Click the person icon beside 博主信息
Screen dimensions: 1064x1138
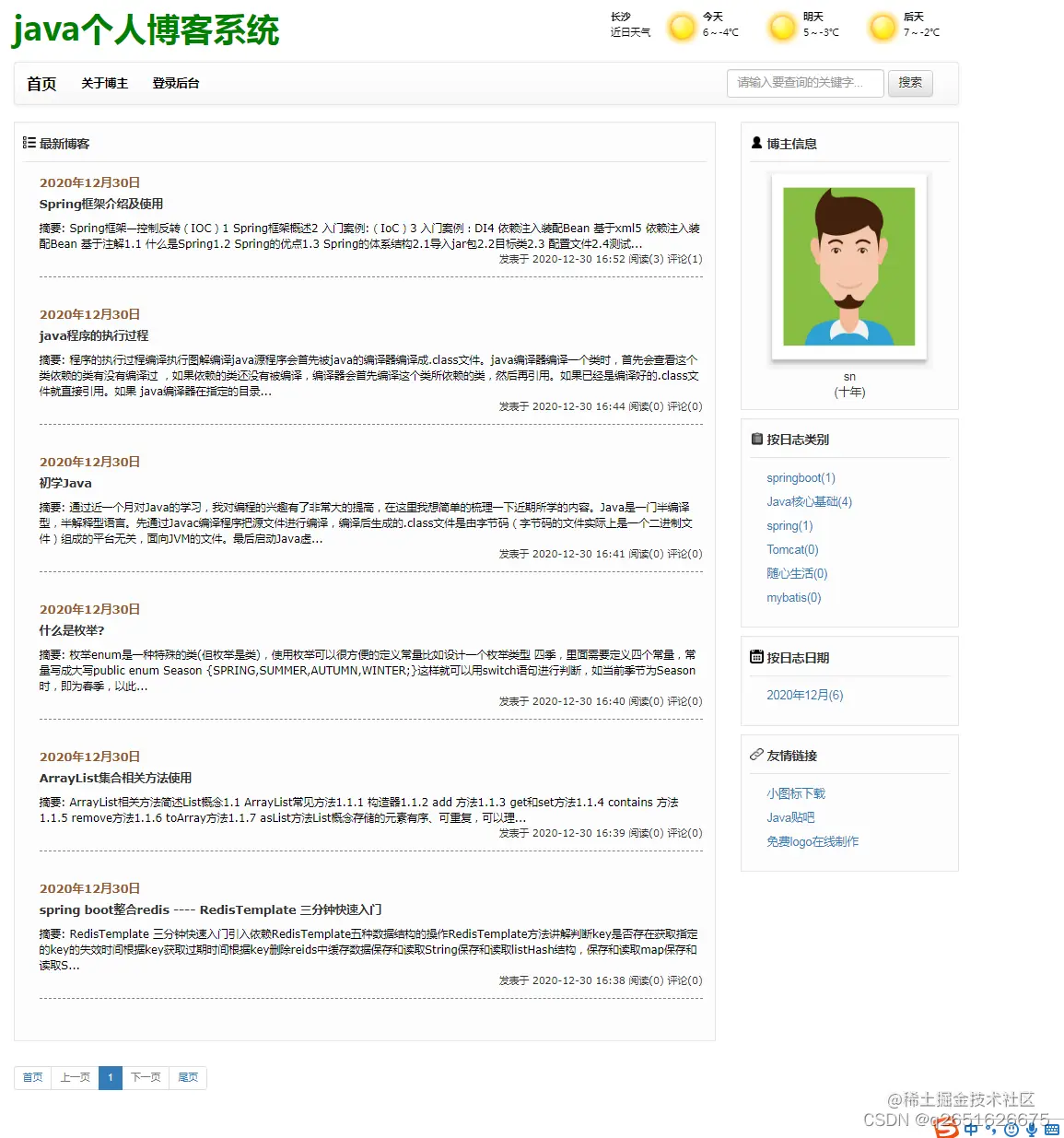click(x=755, y=143)
